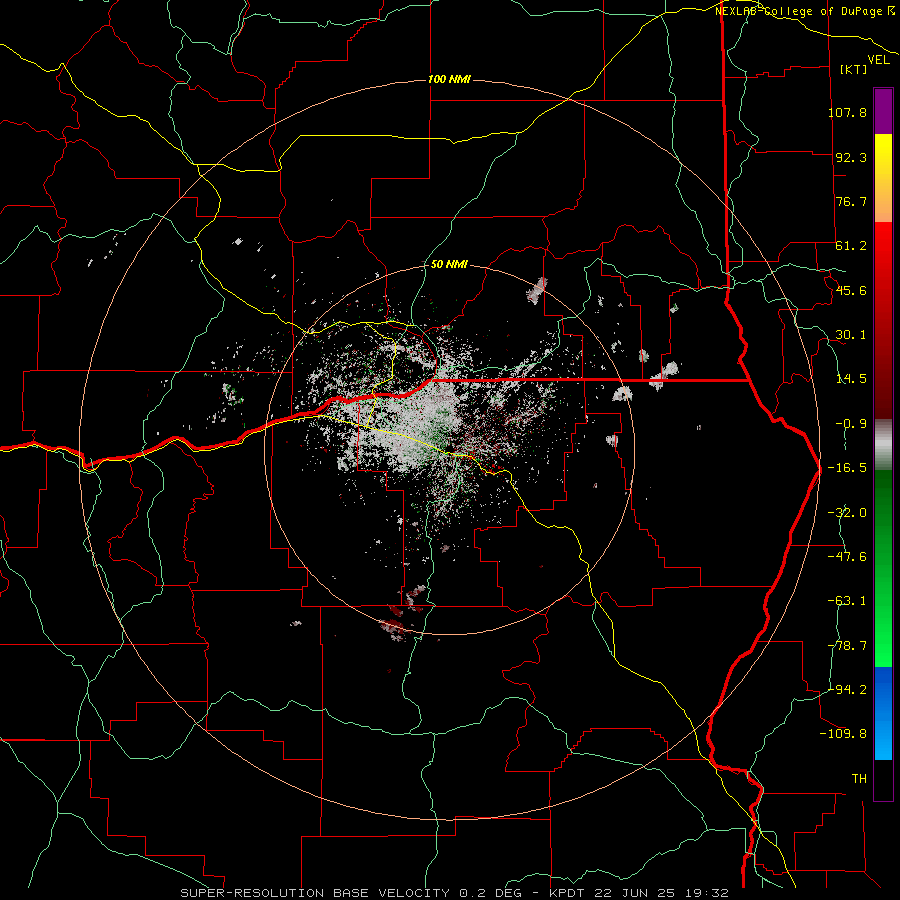Screen dimensions: 900x900
Task: Click the 76.7 legend value
Action: [x=851, y=201]
